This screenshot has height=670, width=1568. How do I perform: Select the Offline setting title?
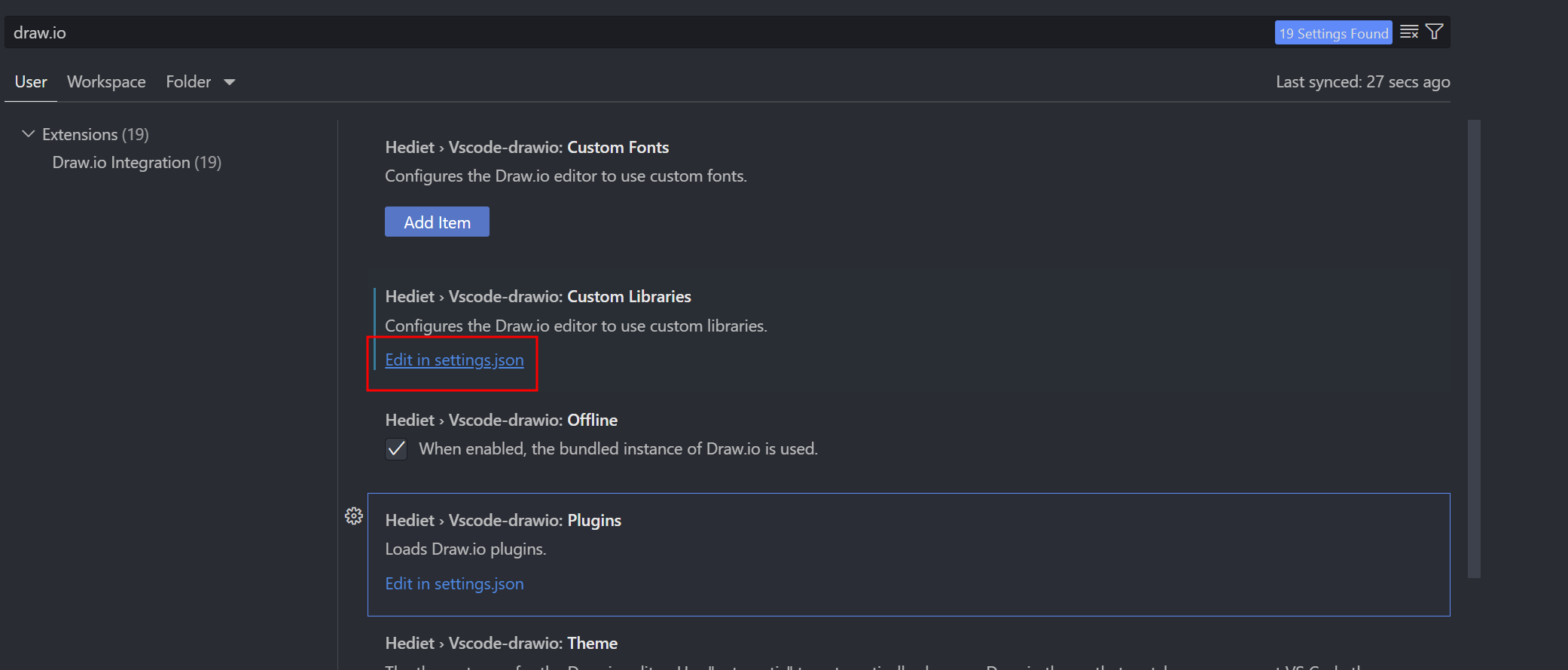(502, 421)
